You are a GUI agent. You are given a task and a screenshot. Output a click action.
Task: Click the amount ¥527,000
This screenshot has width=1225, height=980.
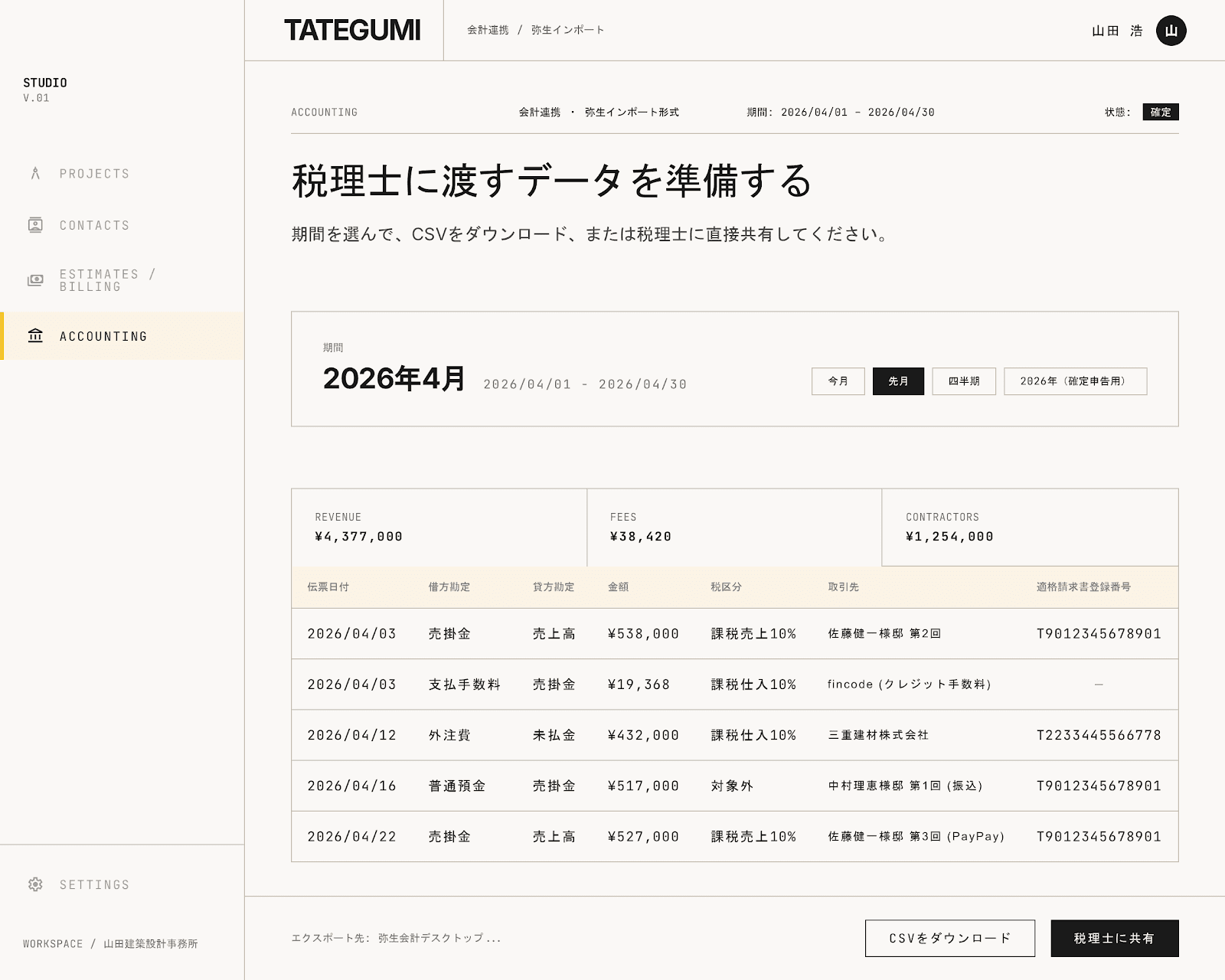tap(643, 836)
